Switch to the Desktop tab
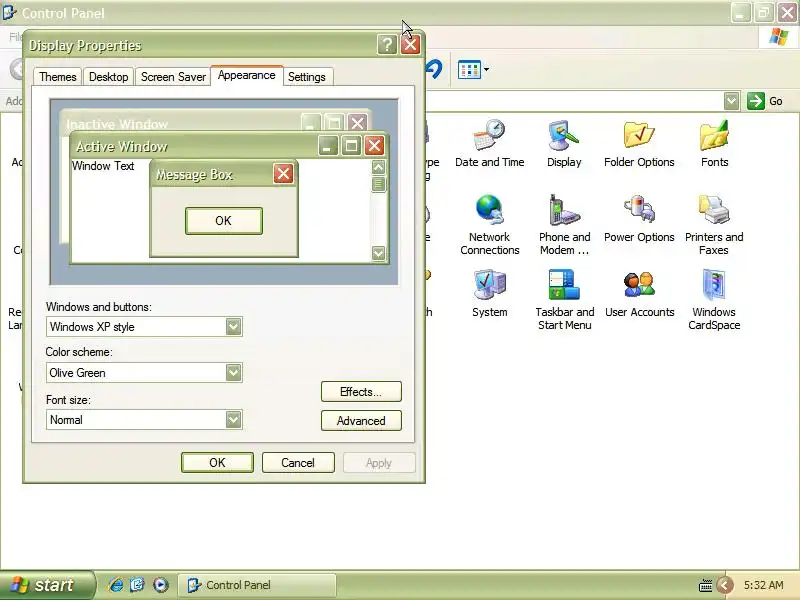Viewport: 800px width, 600px height. click(x=109, y=77)
